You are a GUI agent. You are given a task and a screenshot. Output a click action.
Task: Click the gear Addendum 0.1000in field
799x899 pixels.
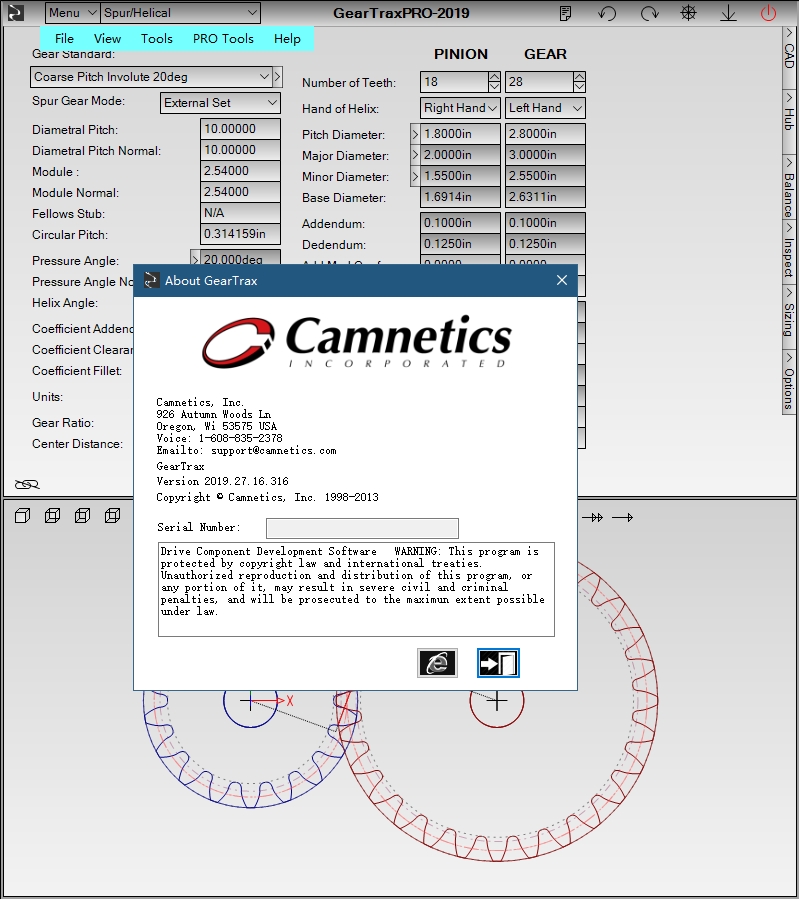pyautogui.click(x=545, y=223)
